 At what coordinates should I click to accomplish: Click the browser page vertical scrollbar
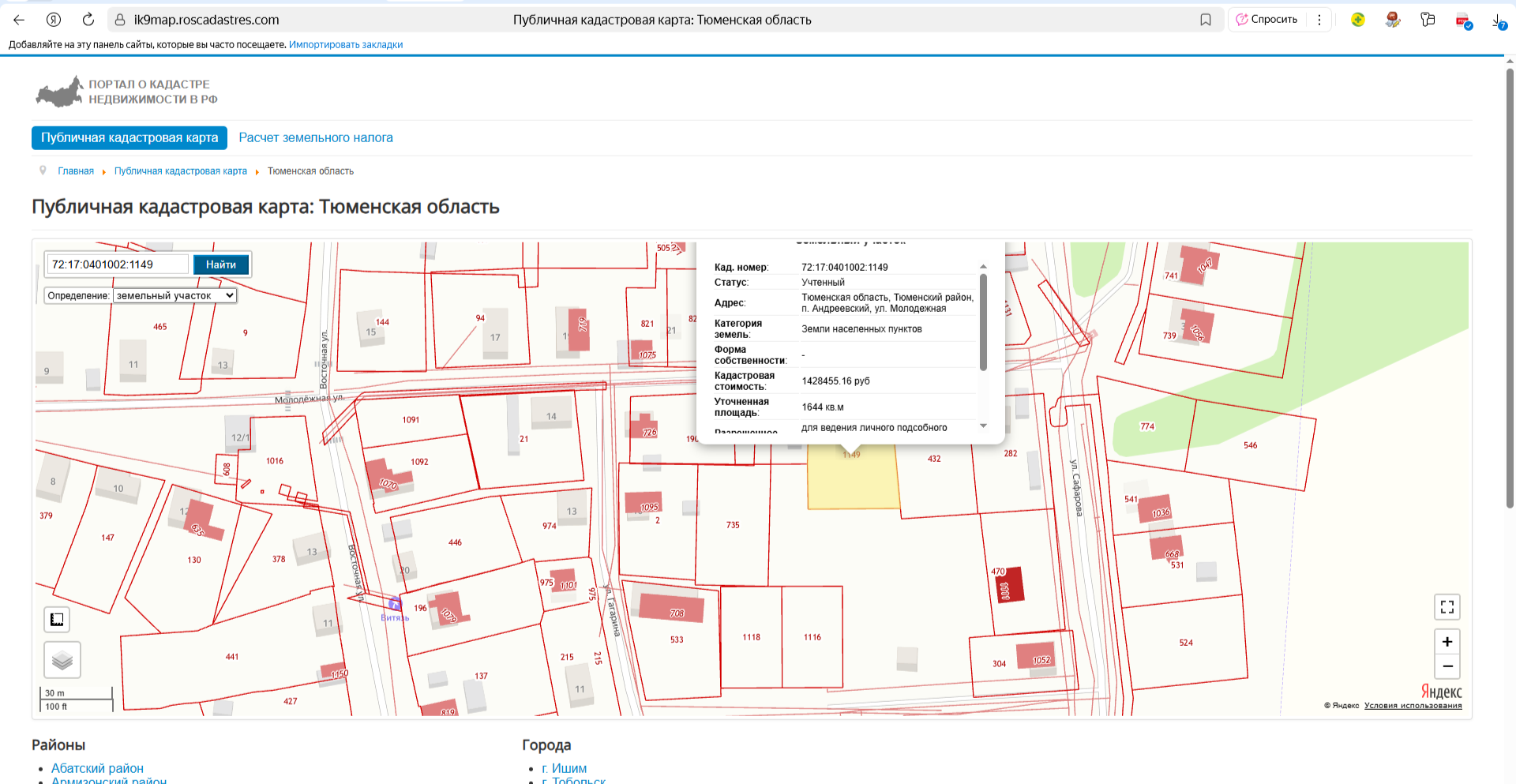(1510, 288)
